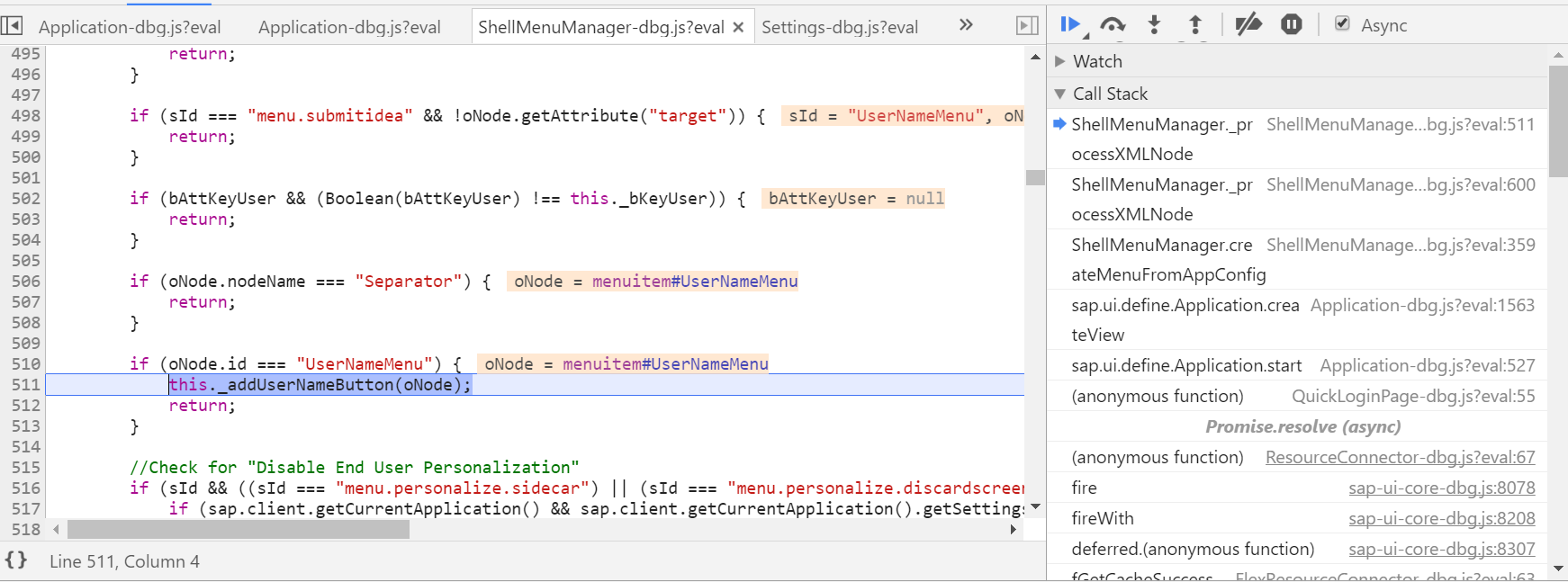The height and width of the screenshot is (582, 1568).
Task: Click code editor scroll up arrow
Action: [x=1035, y=57]
